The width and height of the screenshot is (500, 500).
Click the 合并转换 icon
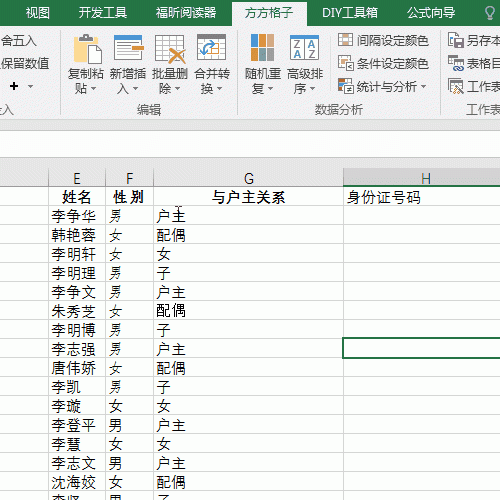(x=211, y=47)
